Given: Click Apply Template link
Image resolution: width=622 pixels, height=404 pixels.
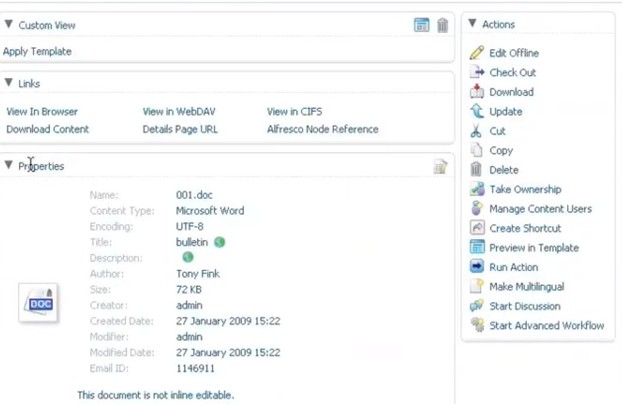Looking at the screenshot, I should 37,51.
